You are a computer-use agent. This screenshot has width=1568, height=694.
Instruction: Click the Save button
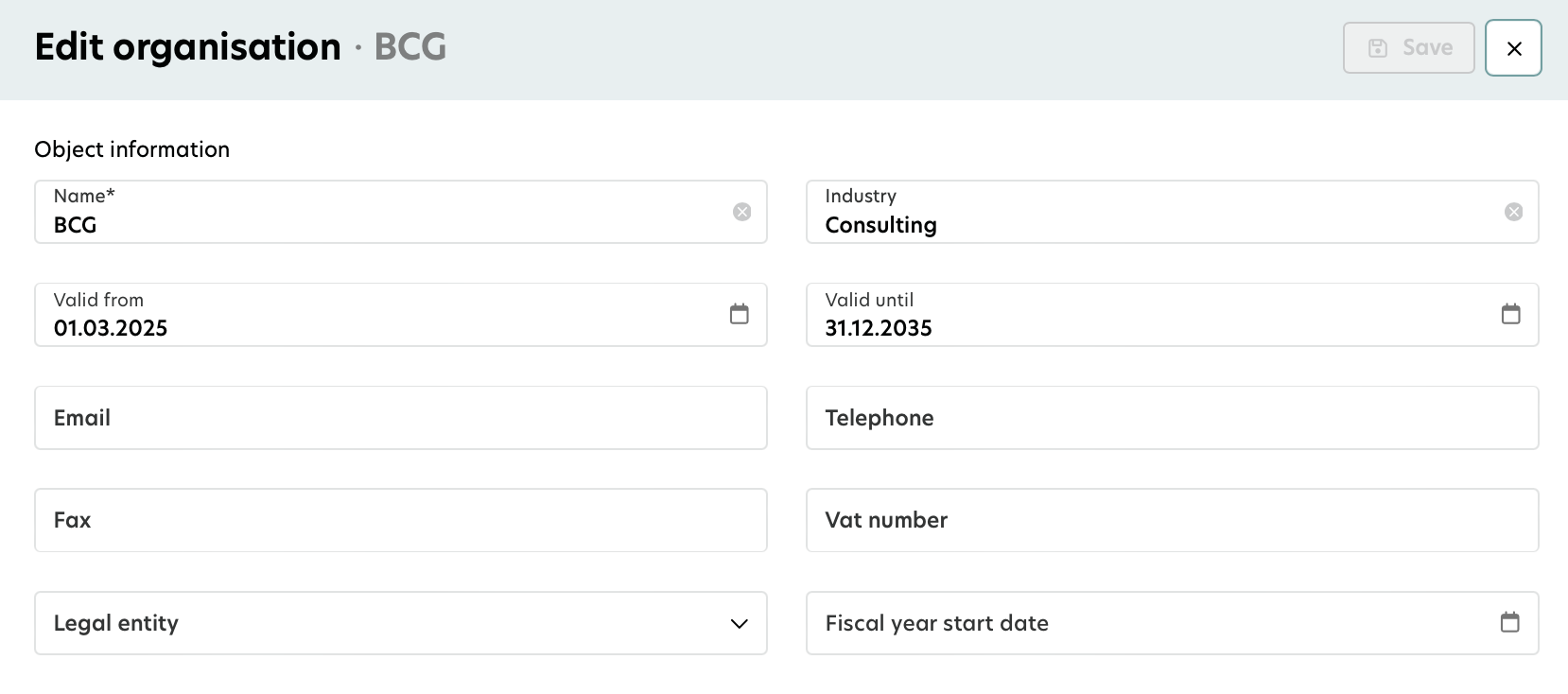(1408, 48)
